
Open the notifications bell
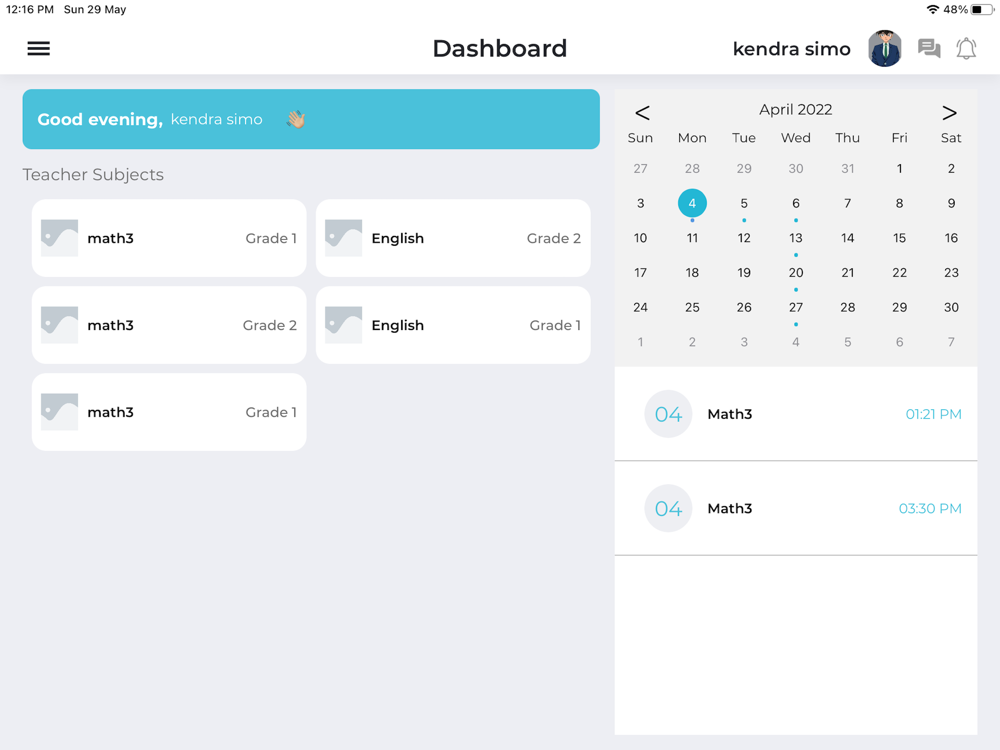click(966, 48)
